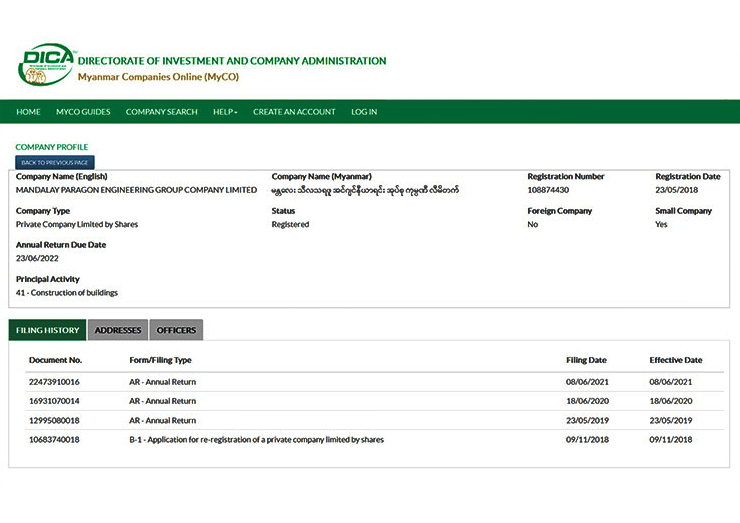Open CREATE AN ACCOUNT page
The image size is (740, 523).
(x=294, y=112)
